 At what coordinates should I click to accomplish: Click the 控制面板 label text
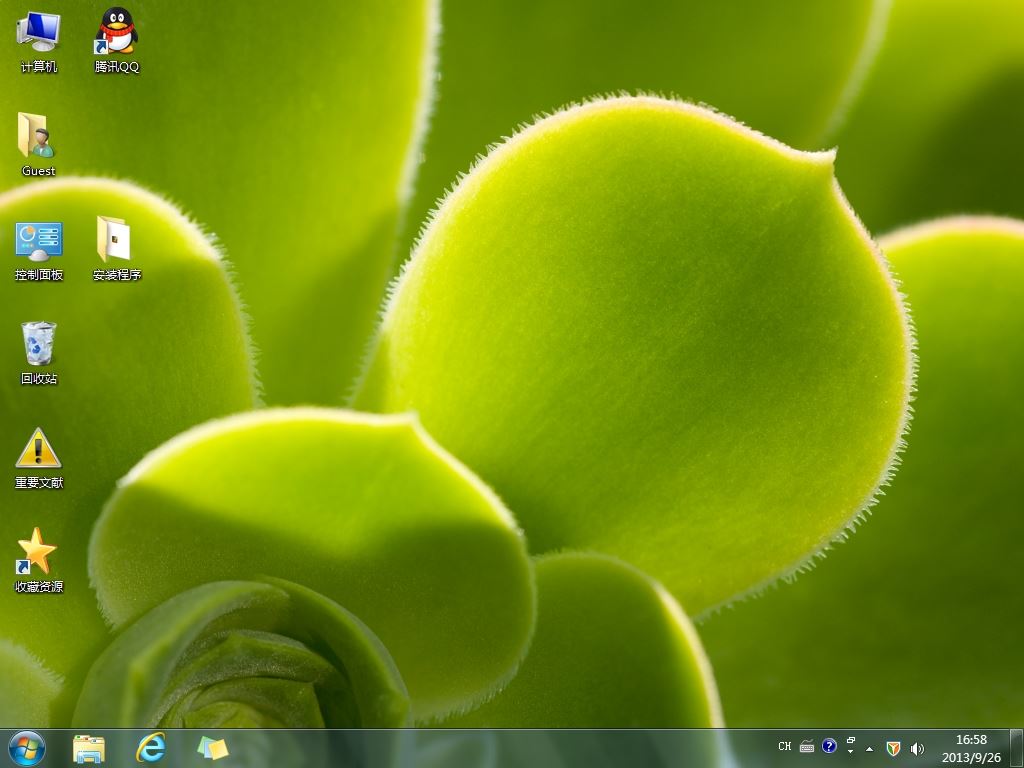coord(39,275)
